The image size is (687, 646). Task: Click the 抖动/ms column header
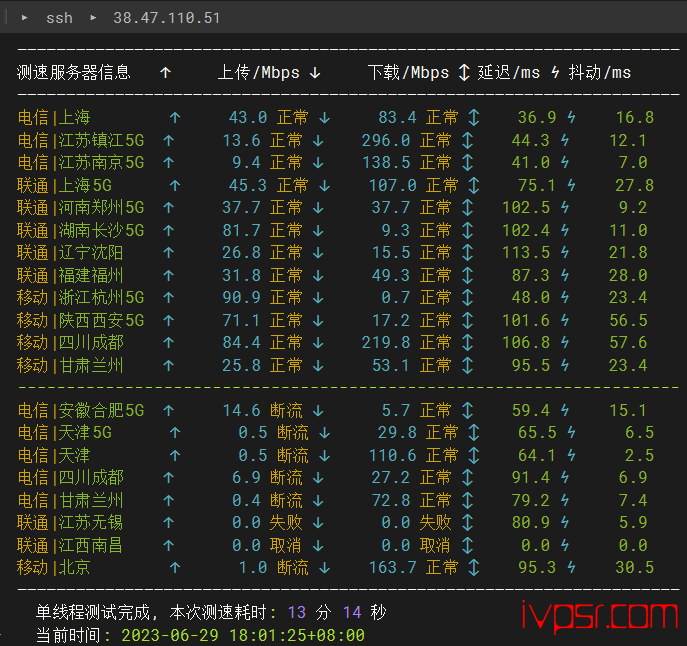pos(600,72)
